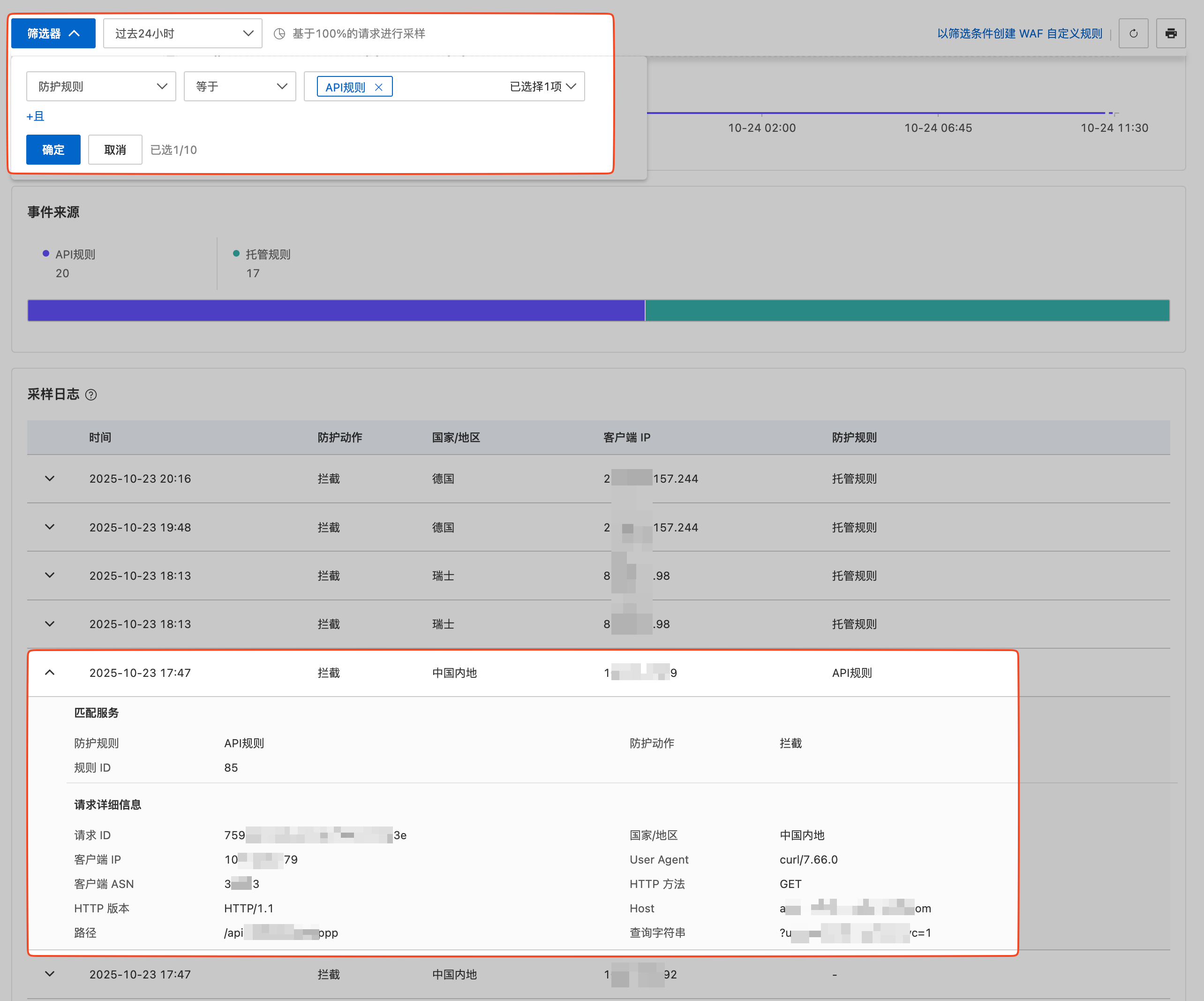This screenshot has width=1204, height=1001.
Task: Remove the API规则 tag with X
Action: (x=378, y=87)
